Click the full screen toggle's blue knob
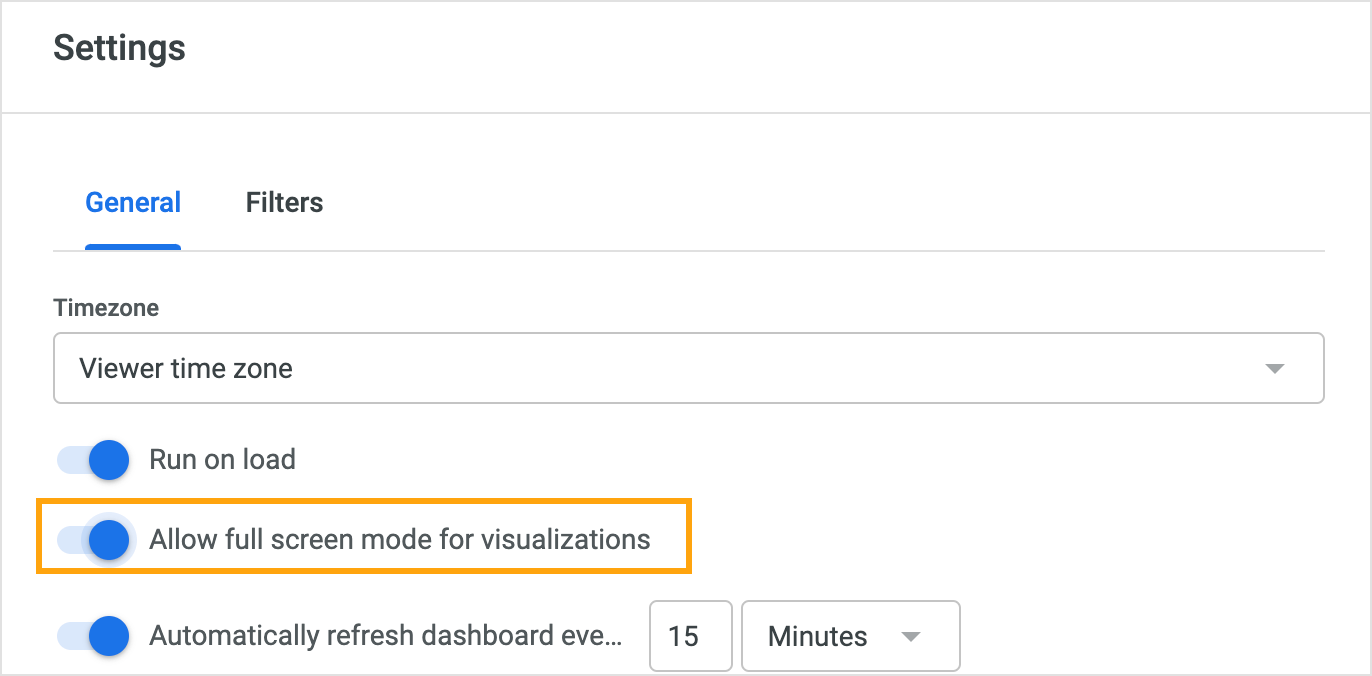Image resolution: width=1372 pixels, height=676 pixels. (109, 540)
